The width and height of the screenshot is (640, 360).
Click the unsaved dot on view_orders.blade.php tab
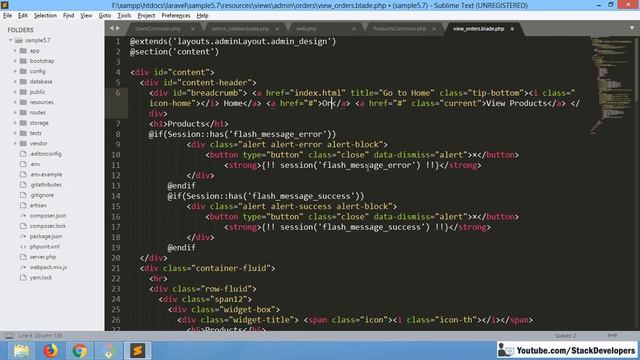pyautogui.click(x=512, y=29)
